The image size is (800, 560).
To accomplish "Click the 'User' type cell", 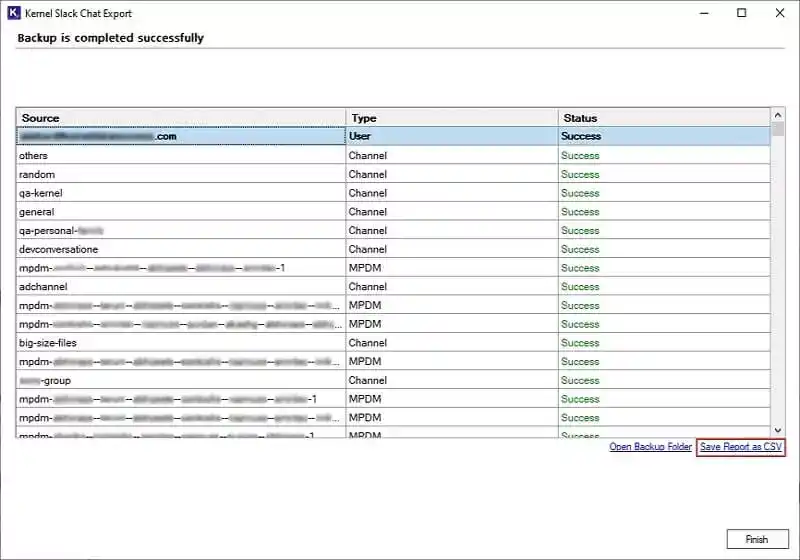I will pos(452,136).
